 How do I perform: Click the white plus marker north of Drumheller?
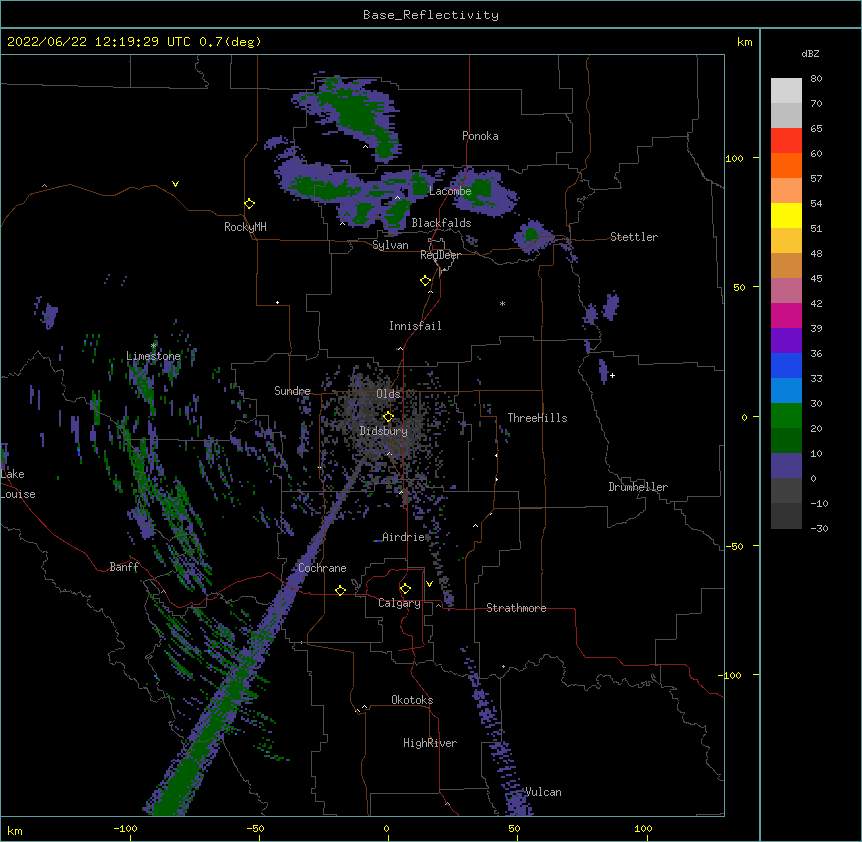click(x=612, y=375)
